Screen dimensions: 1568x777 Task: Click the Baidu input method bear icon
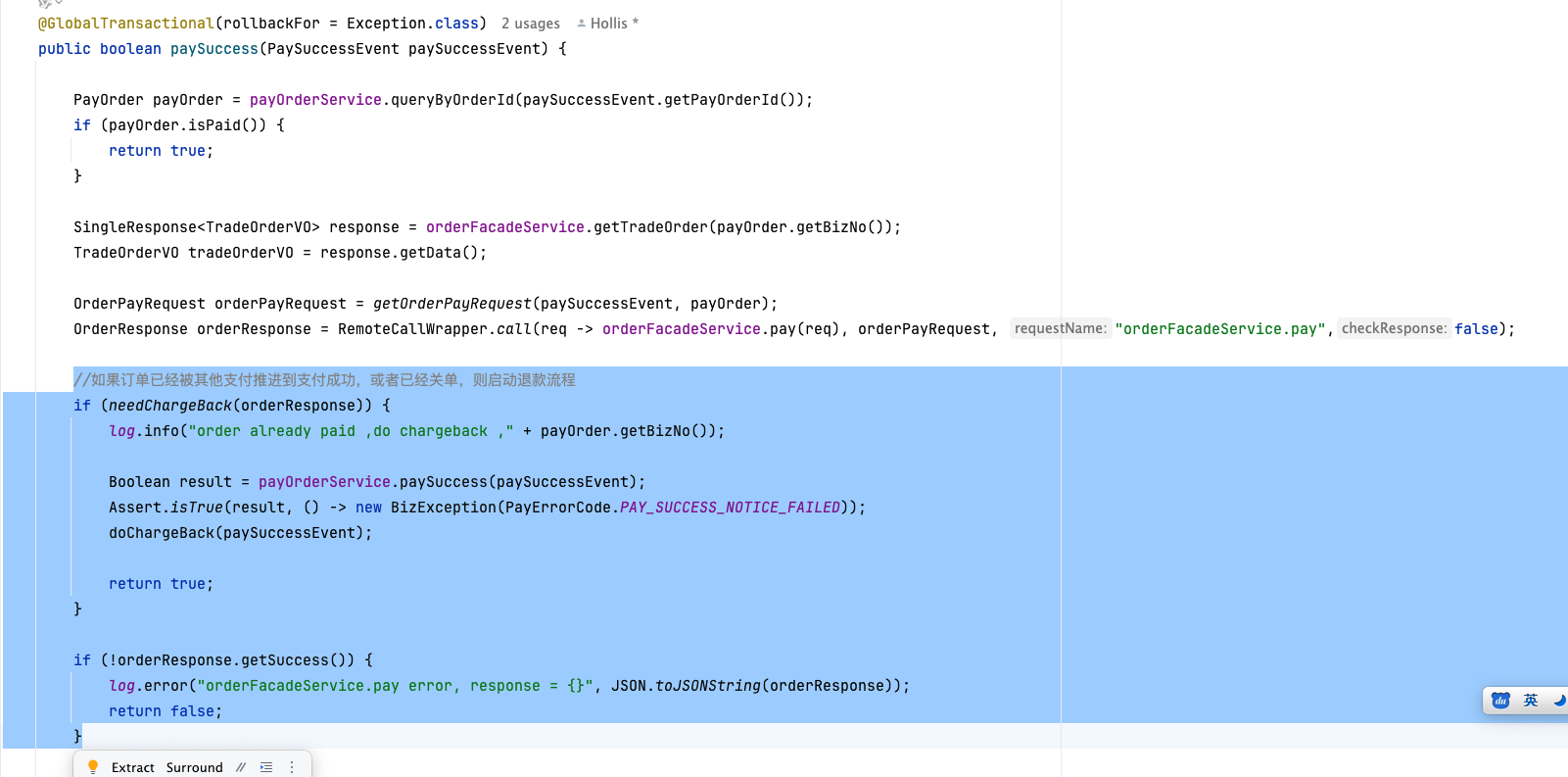click(x=1500, y=701)
